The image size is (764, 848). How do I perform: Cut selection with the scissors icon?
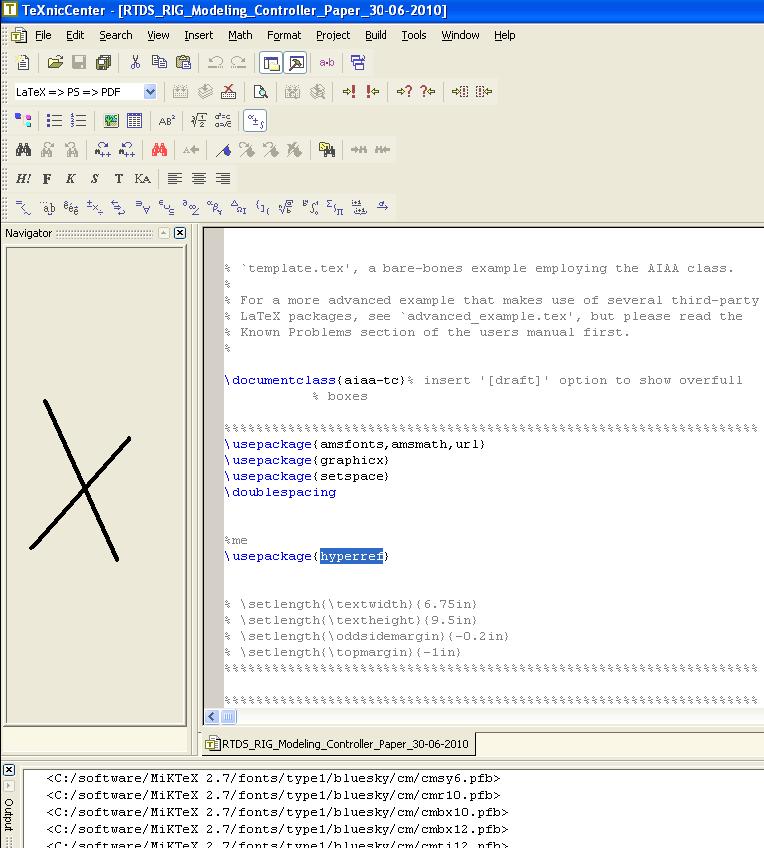[x=135, y=63]
